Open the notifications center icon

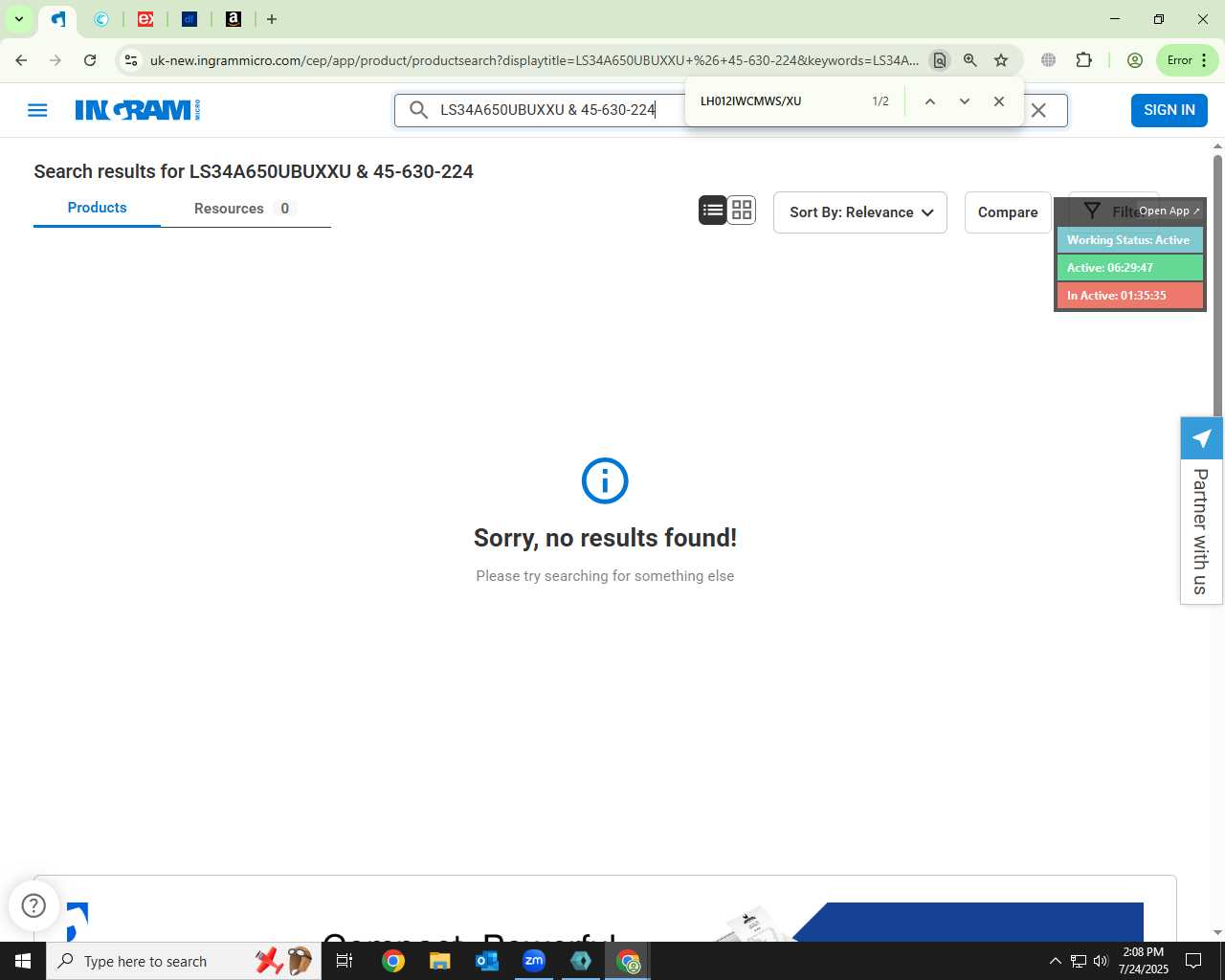click(x=1193, y=961)
